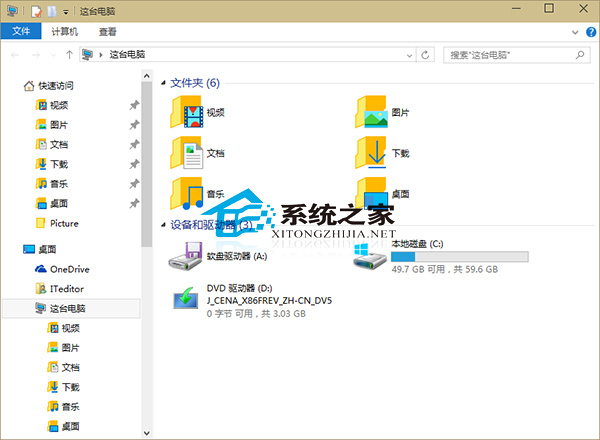This screenshot has height=440, width=600.
Task: Click 文档 under 这台电脑 in sidebar
Action: tap(64, 367)
